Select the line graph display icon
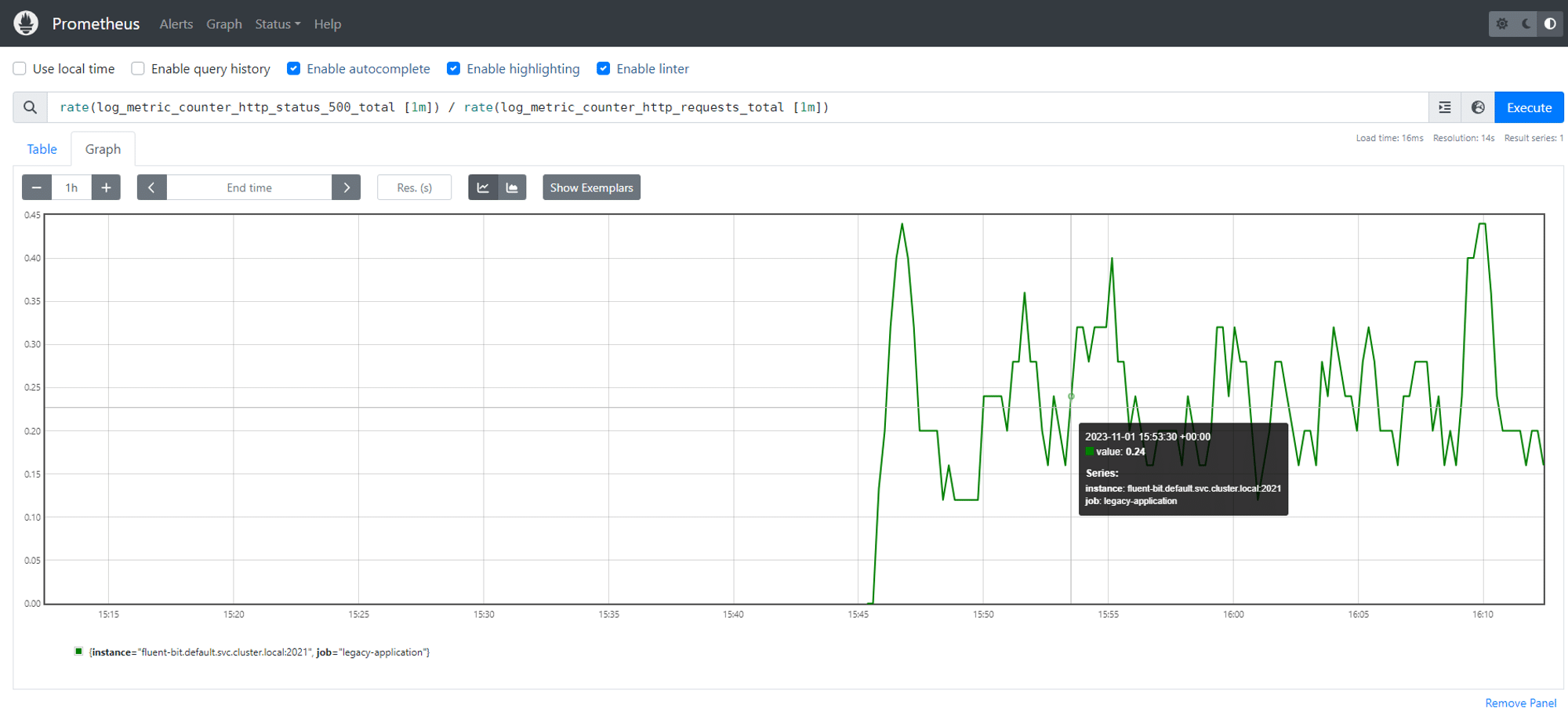This screenshot has width=1568, height=719. pyautogui.click(x=483, y=187)
